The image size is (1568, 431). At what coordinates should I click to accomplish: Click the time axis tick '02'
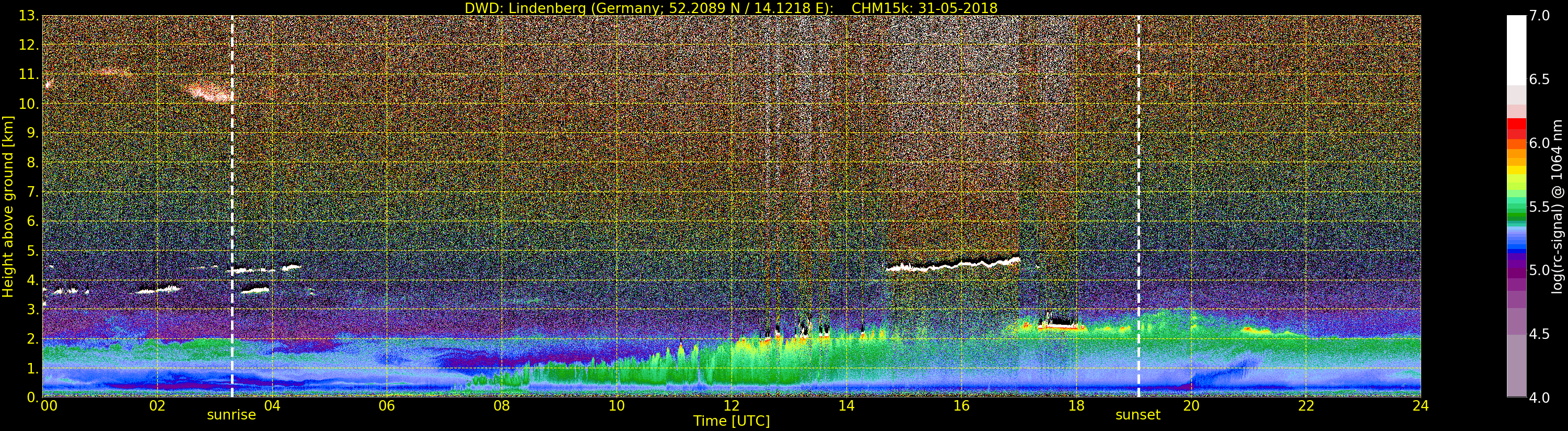[x=157, y=406]
